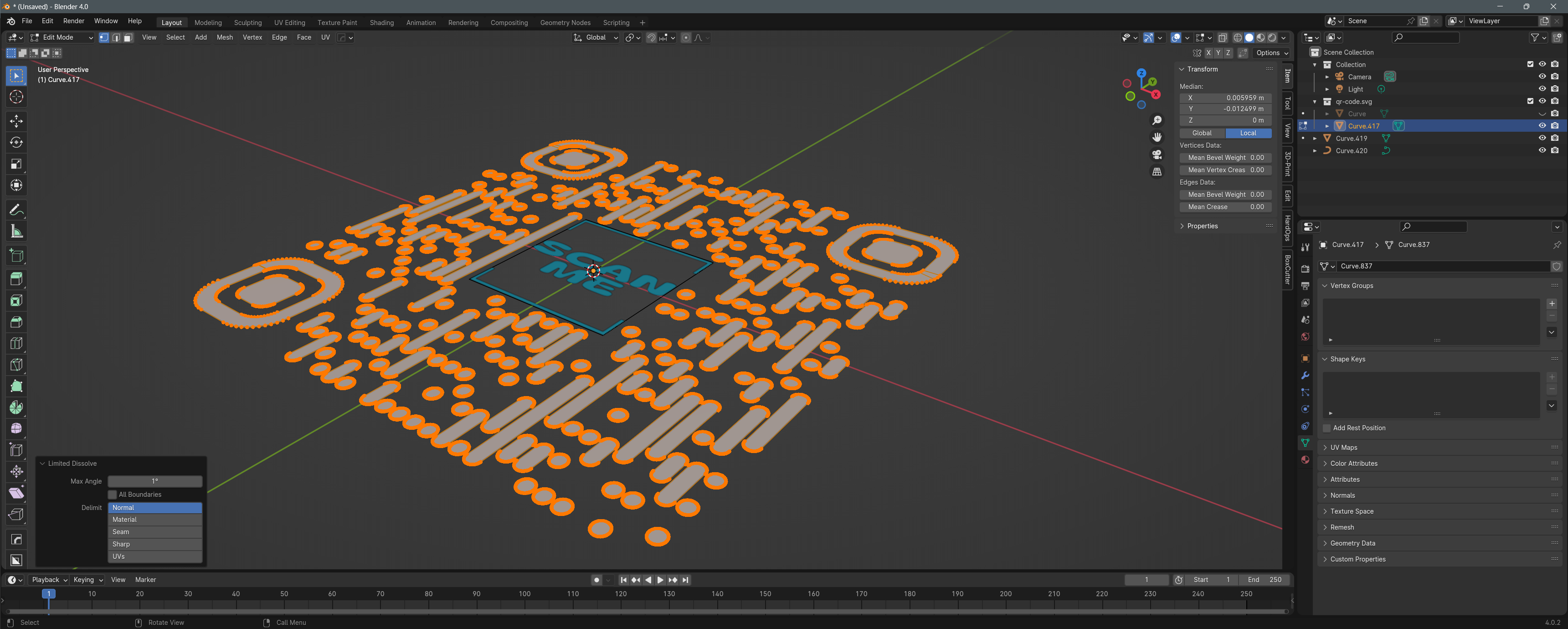Viewport: 1568px width, 629px height.
Task: Select UVs delimit option
Action: (154, 557)
